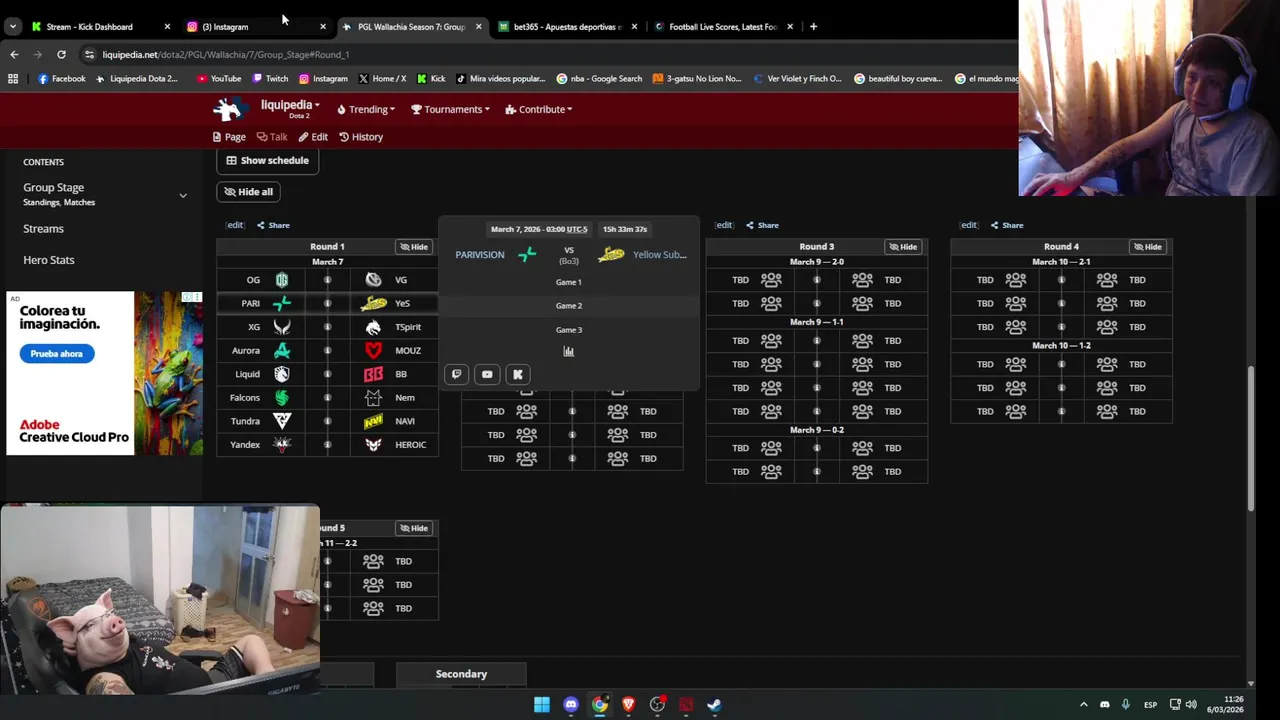Open Brave browser from the taskbar

click(x=628, y=705)
